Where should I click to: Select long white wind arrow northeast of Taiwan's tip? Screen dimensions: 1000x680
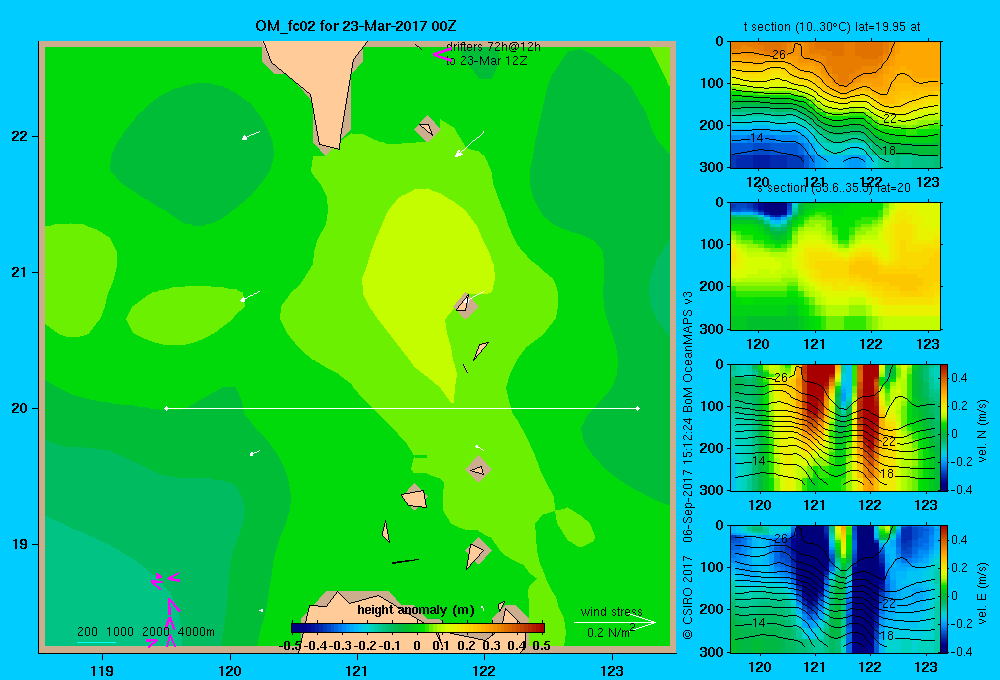pyautogui.click(x=469, y=144)
